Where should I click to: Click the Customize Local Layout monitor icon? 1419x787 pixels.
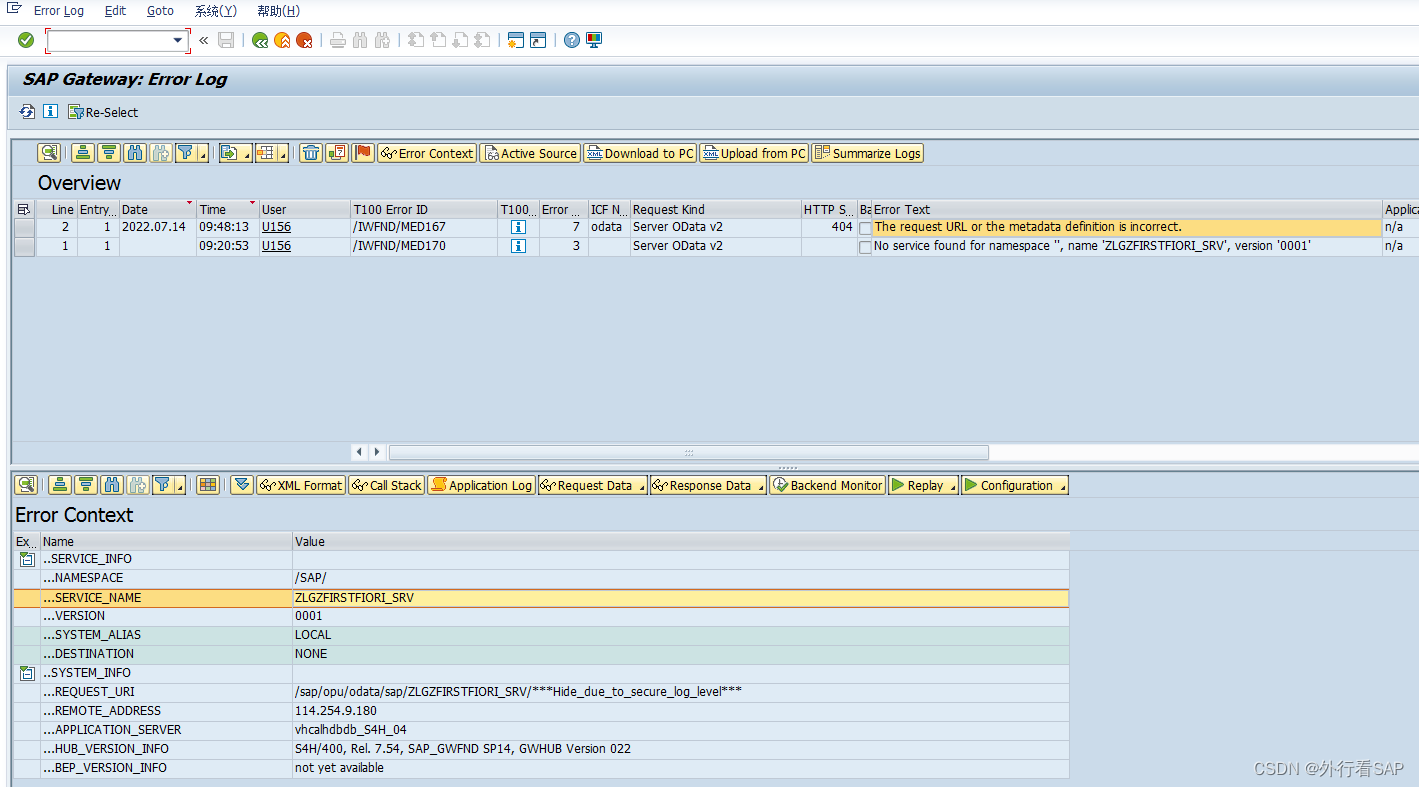tap(594, 40)
